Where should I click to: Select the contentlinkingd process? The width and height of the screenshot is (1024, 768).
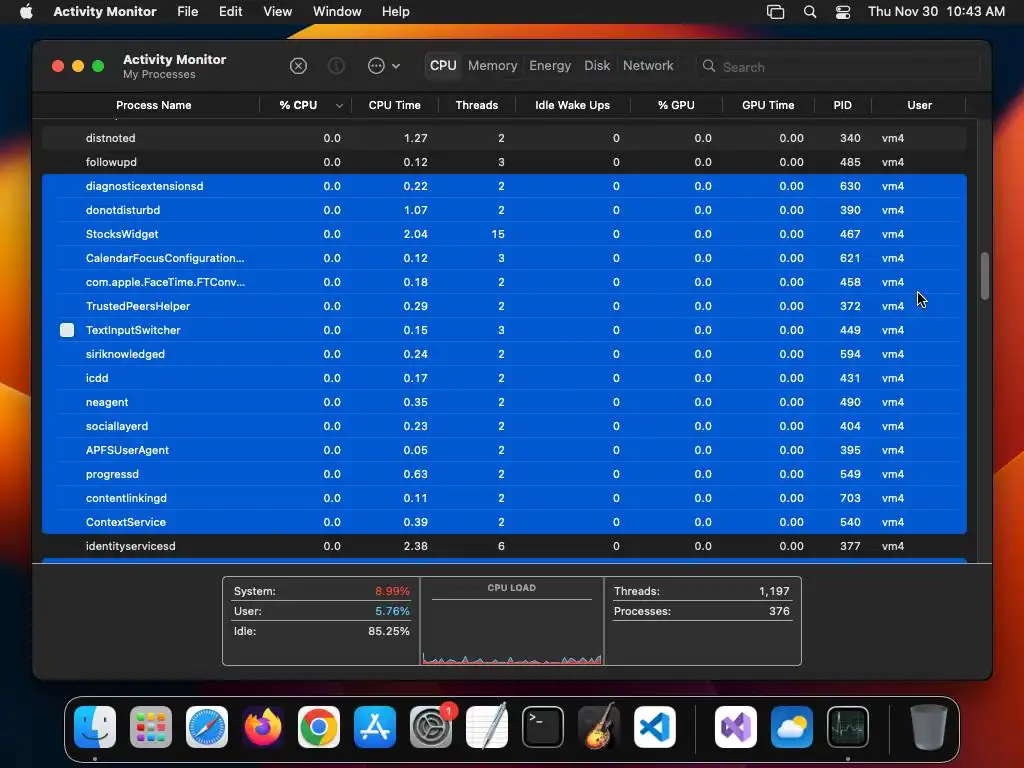(x=504, y=498)
